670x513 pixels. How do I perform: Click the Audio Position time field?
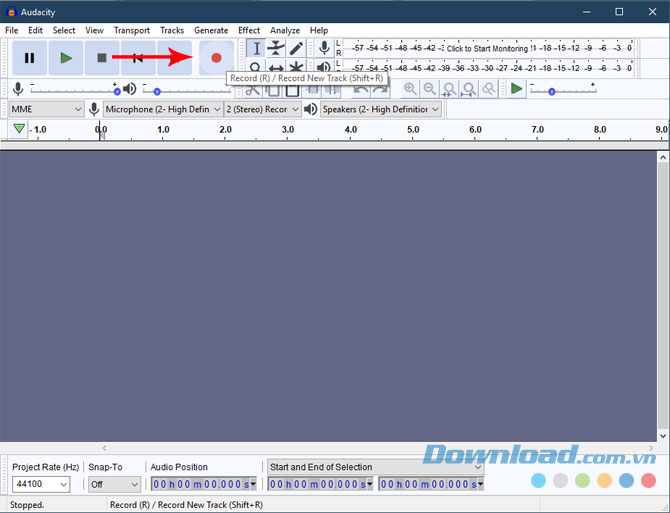(x=200, y=484)
